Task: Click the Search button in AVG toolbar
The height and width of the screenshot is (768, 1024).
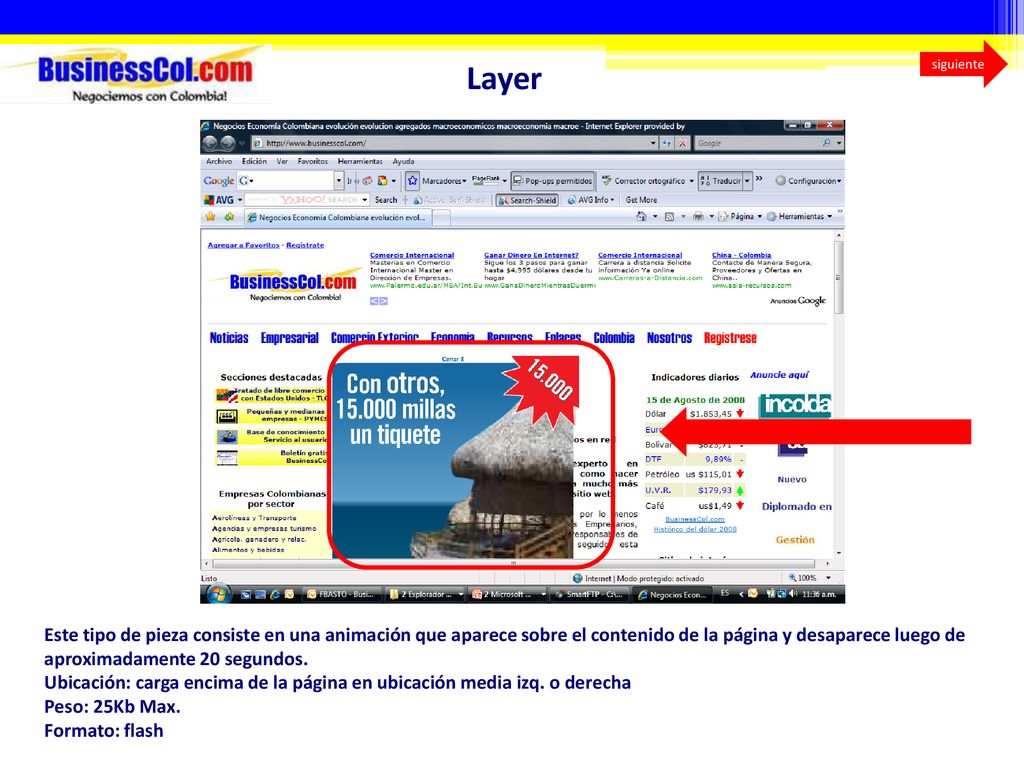Action: click(386, 200)
